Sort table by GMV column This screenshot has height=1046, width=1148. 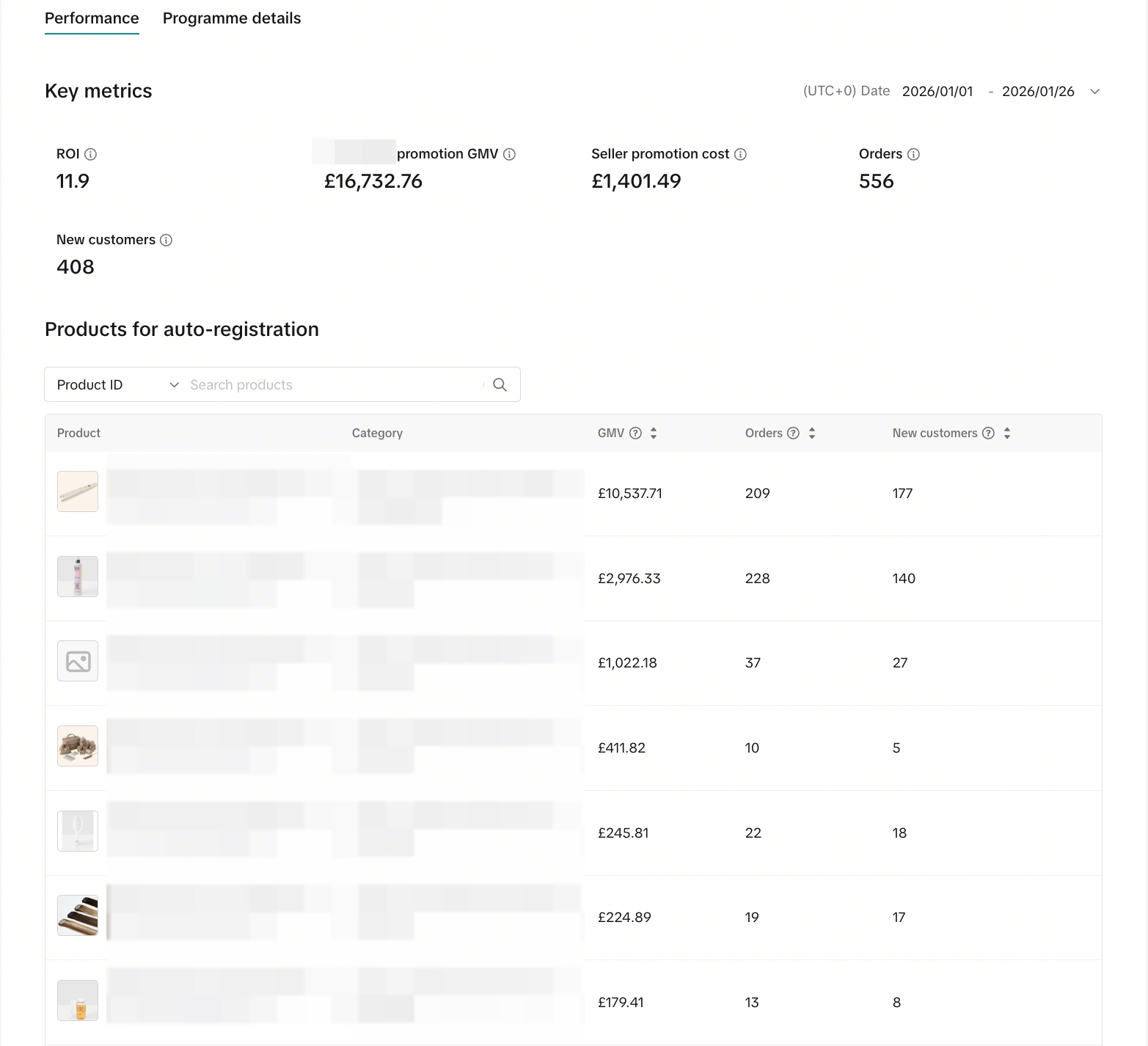(x=654, y=433)
